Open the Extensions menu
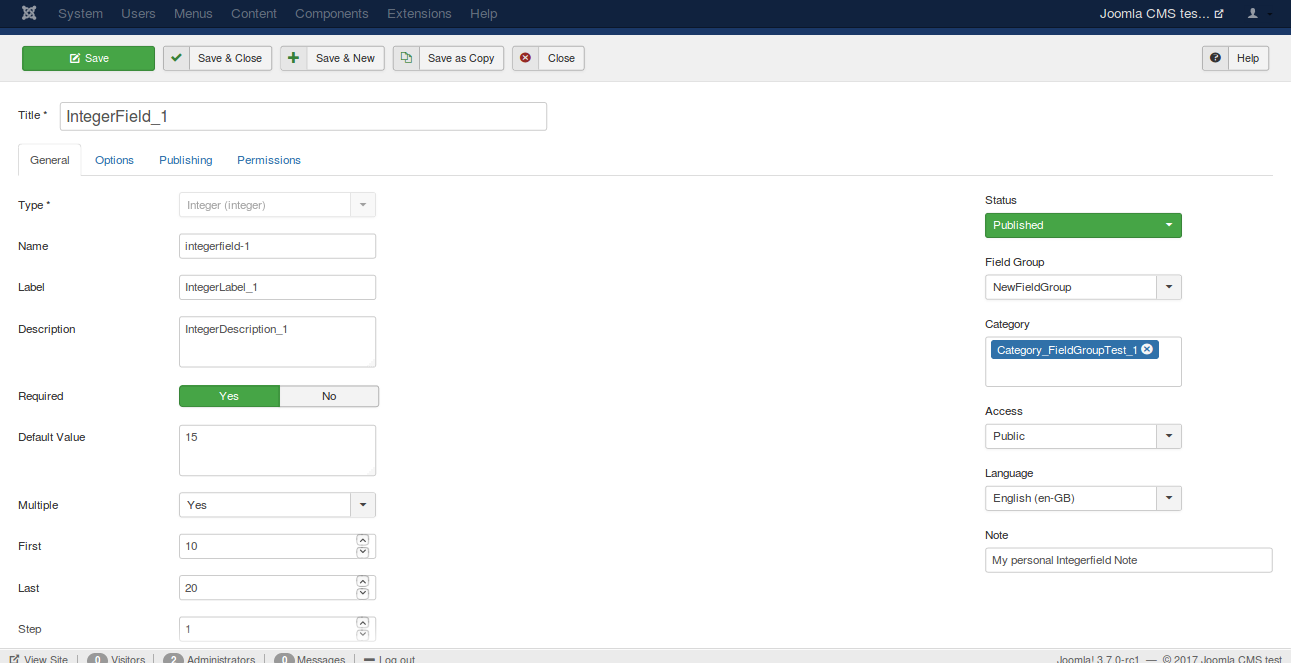 (419, 14)
